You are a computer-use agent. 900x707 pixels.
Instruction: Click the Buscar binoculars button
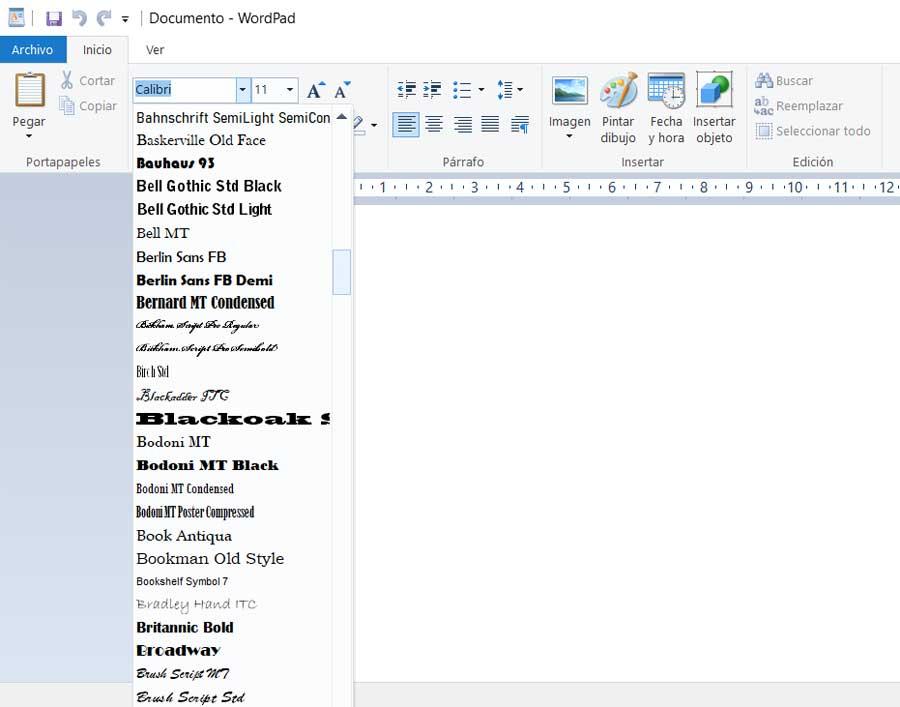click(783, 80)
